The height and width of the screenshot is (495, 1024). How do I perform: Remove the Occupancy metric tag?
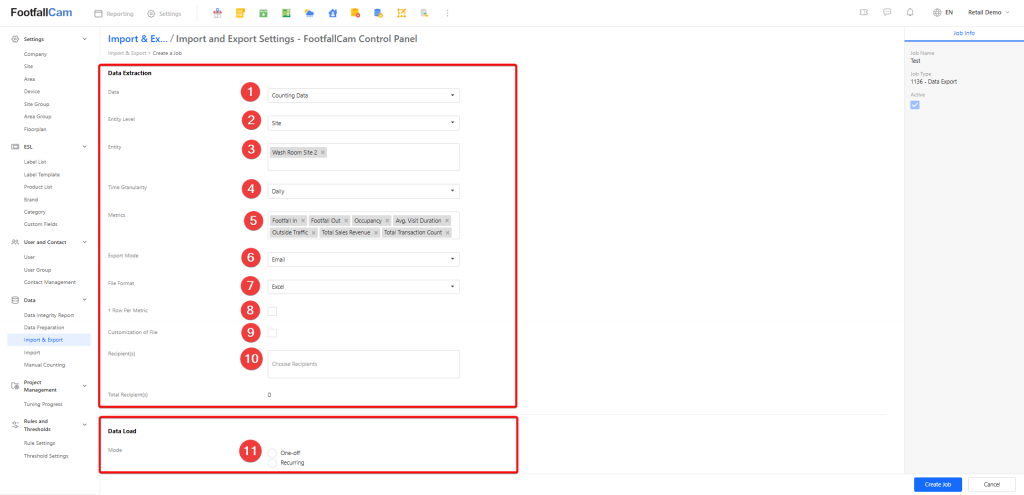click(387, 221)
